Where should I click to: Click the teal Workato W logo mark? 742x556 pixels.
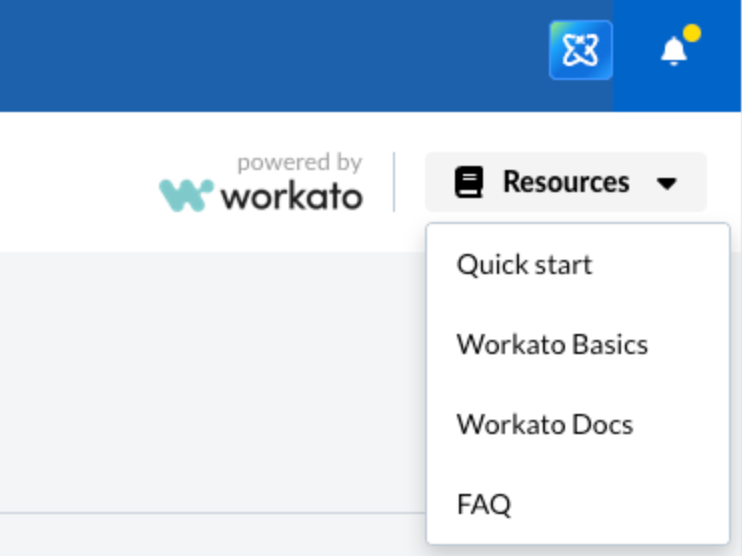186,195
